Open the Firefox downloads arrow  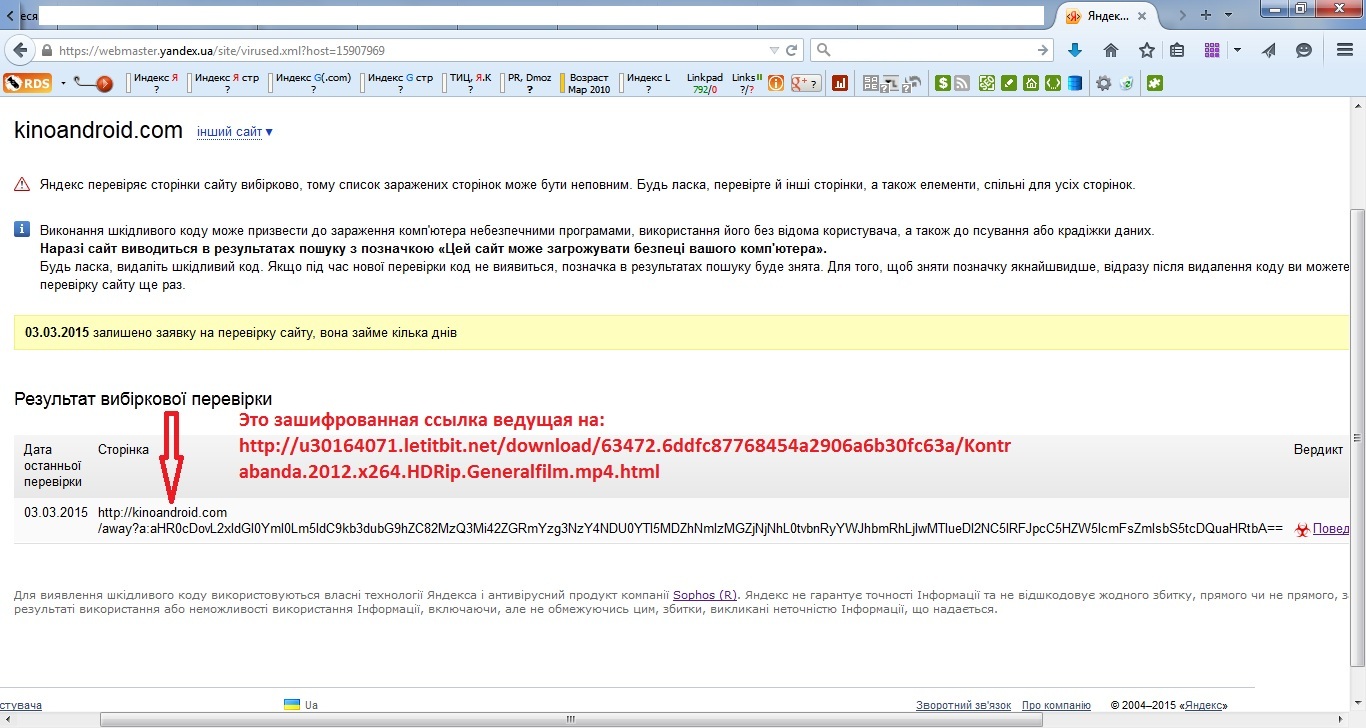pyautogui.click(x=1075, y=50)
